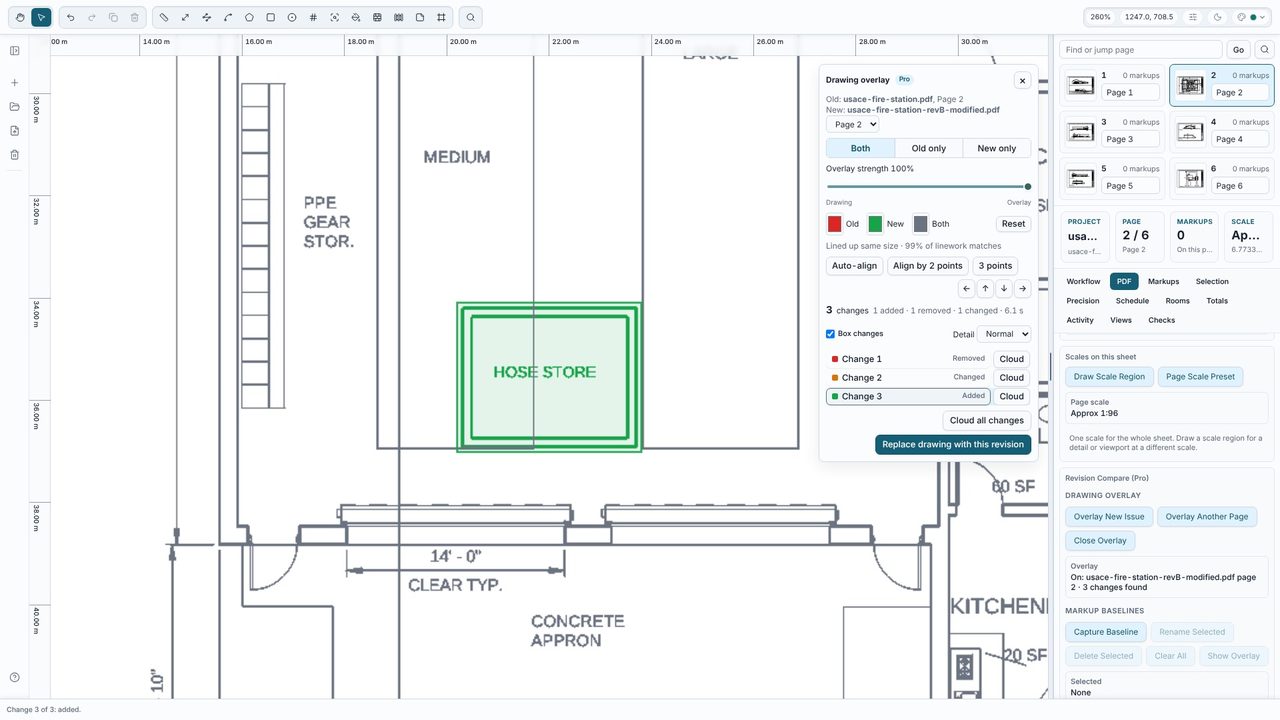Go to the Rooms tab

pyautogui.click(x=1178, y=301)
